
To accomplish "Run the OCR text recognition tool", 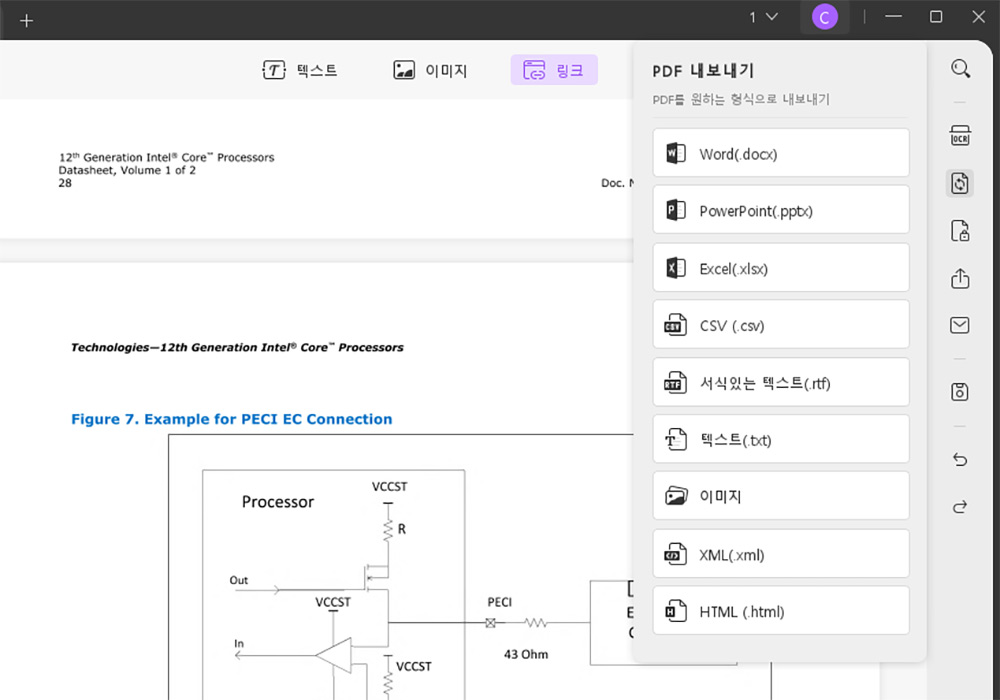I will (x=960, y=135).
